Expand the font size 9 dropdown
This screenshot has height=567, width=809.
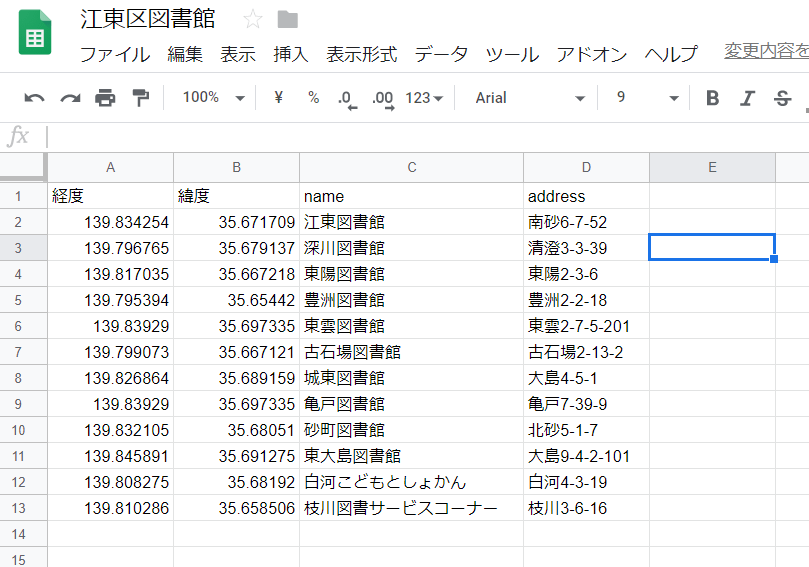click(x=647, y=98)
